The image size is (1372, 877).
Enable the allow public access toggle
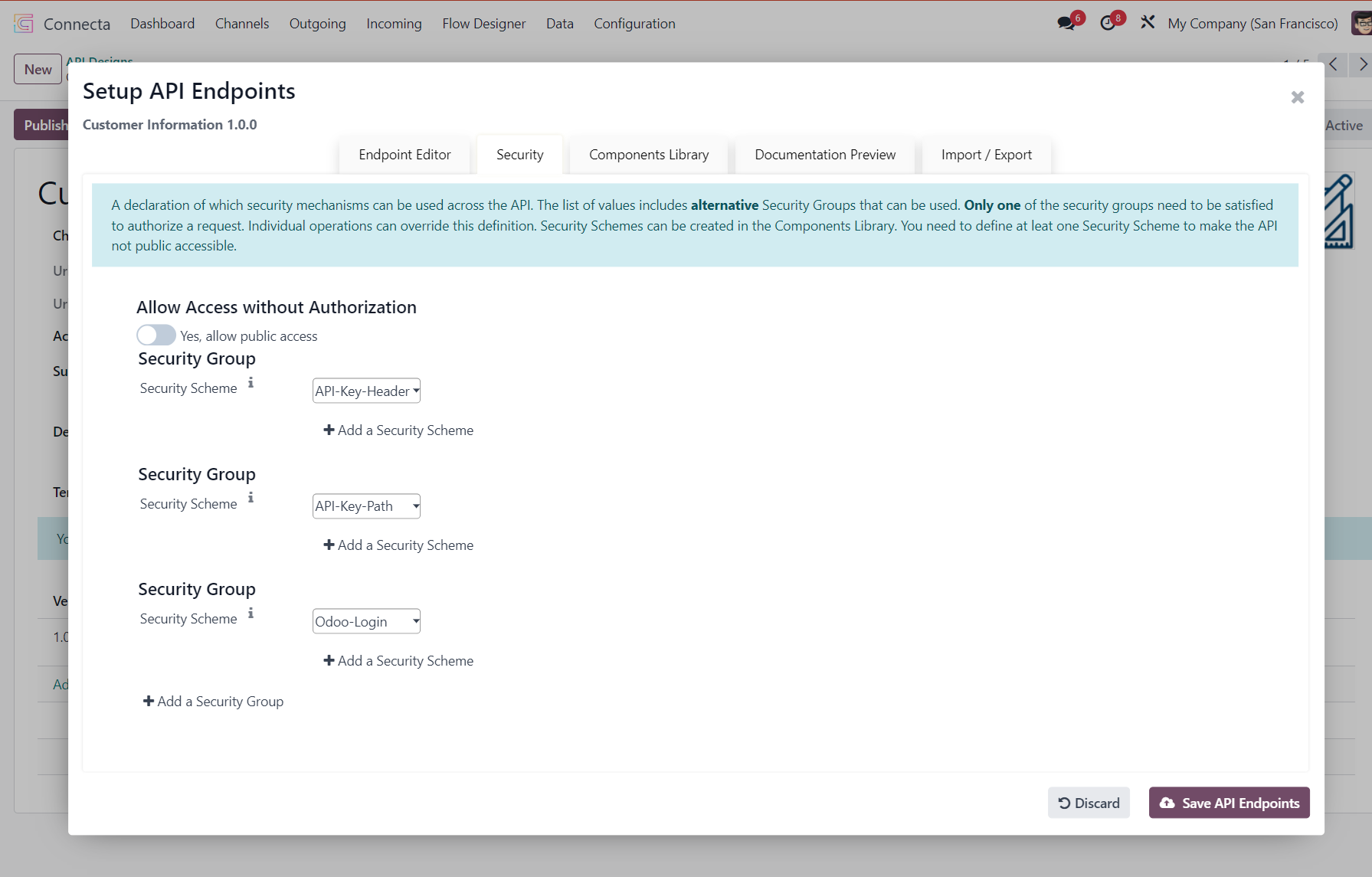point(156,335)
